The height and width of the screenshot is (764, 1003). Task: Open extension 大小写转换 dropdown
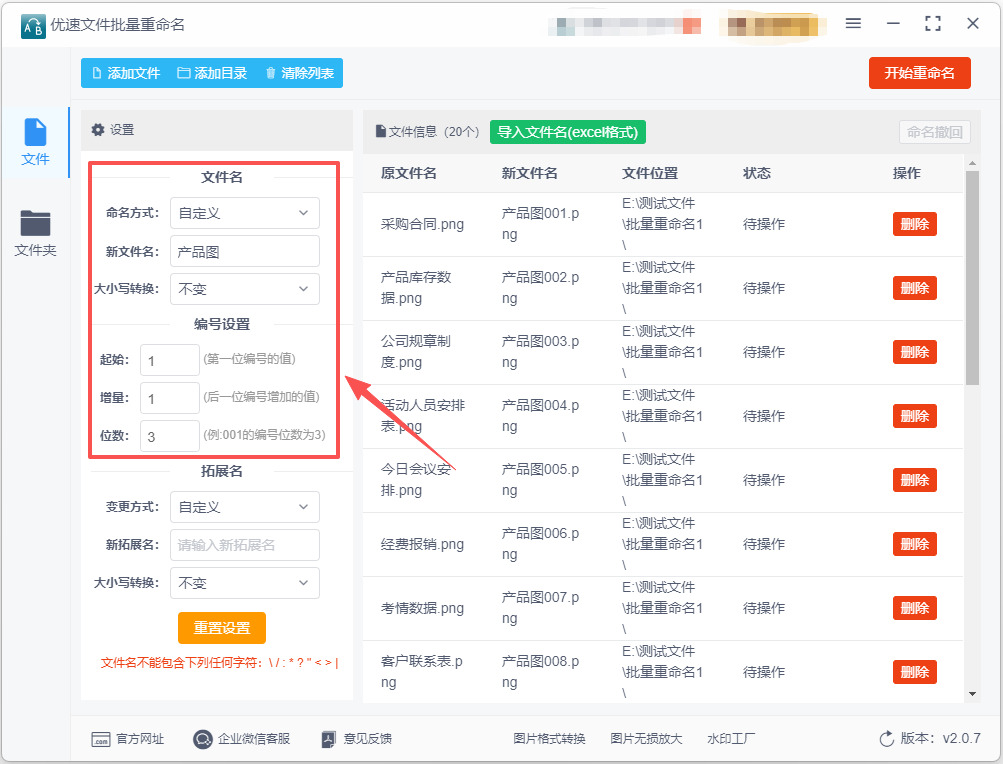[x=244, y=583]
